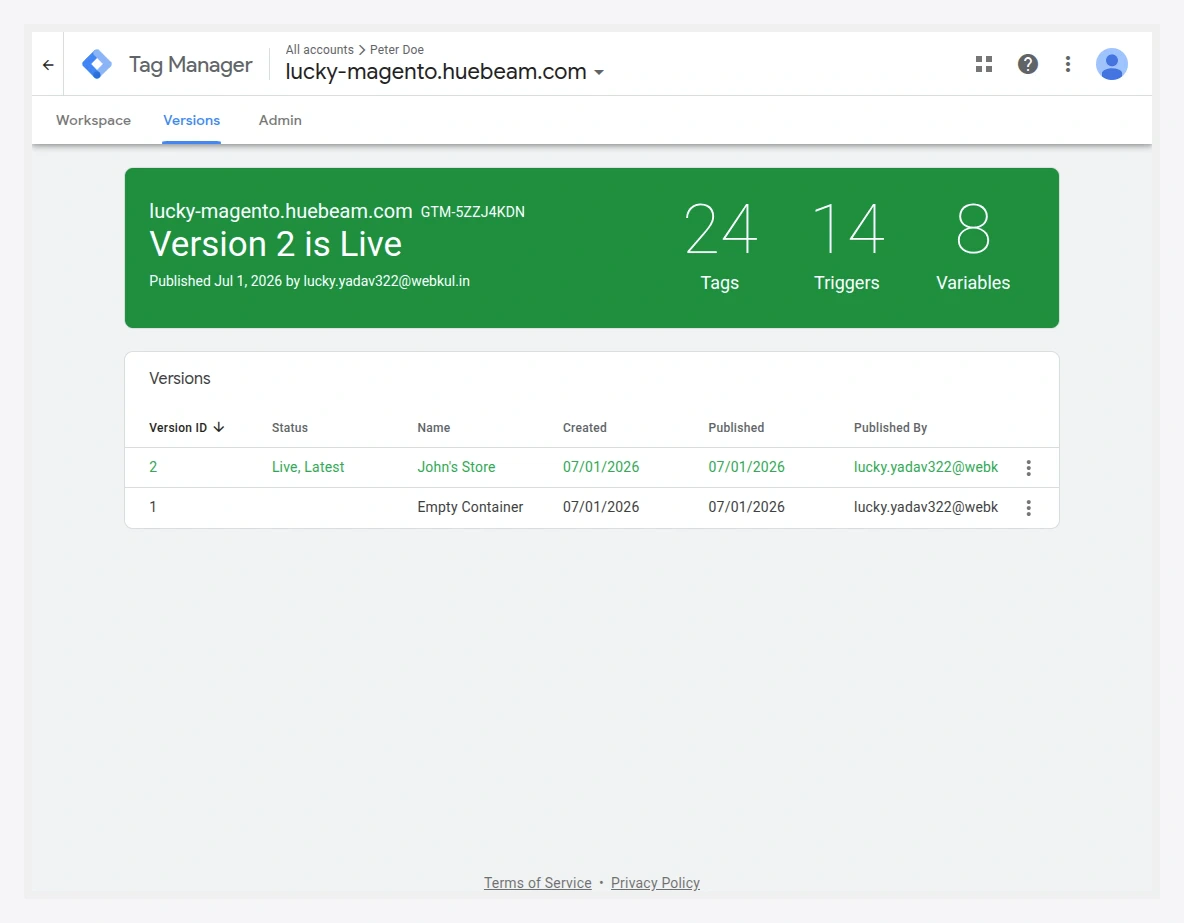Open the Admin tab
The height and width of the screenshot is (923, 1184).
pos(280,120)
